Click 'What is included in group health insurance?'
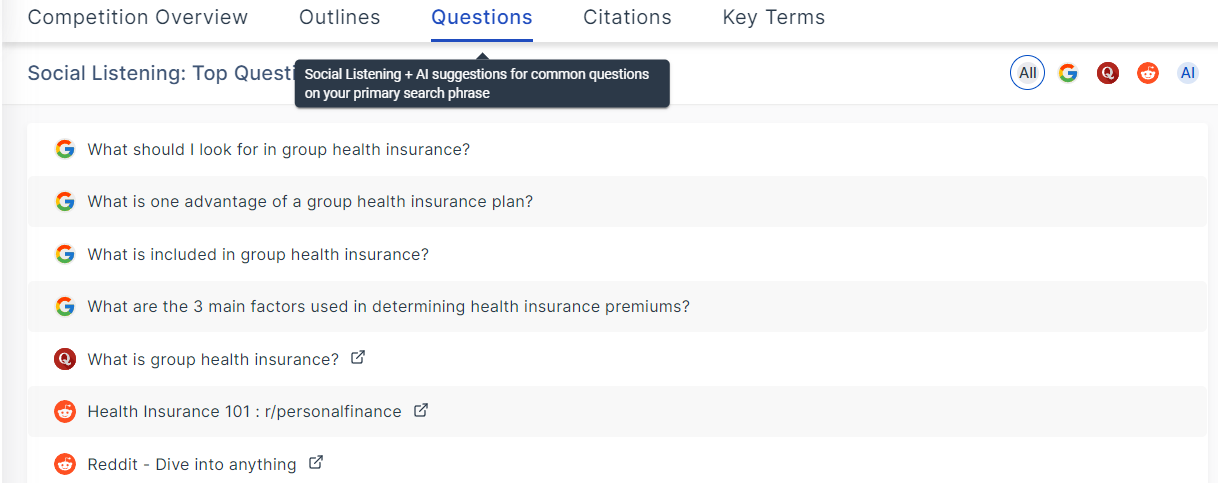The width and height of the screenshot is (1218, 483). [258, 255]
